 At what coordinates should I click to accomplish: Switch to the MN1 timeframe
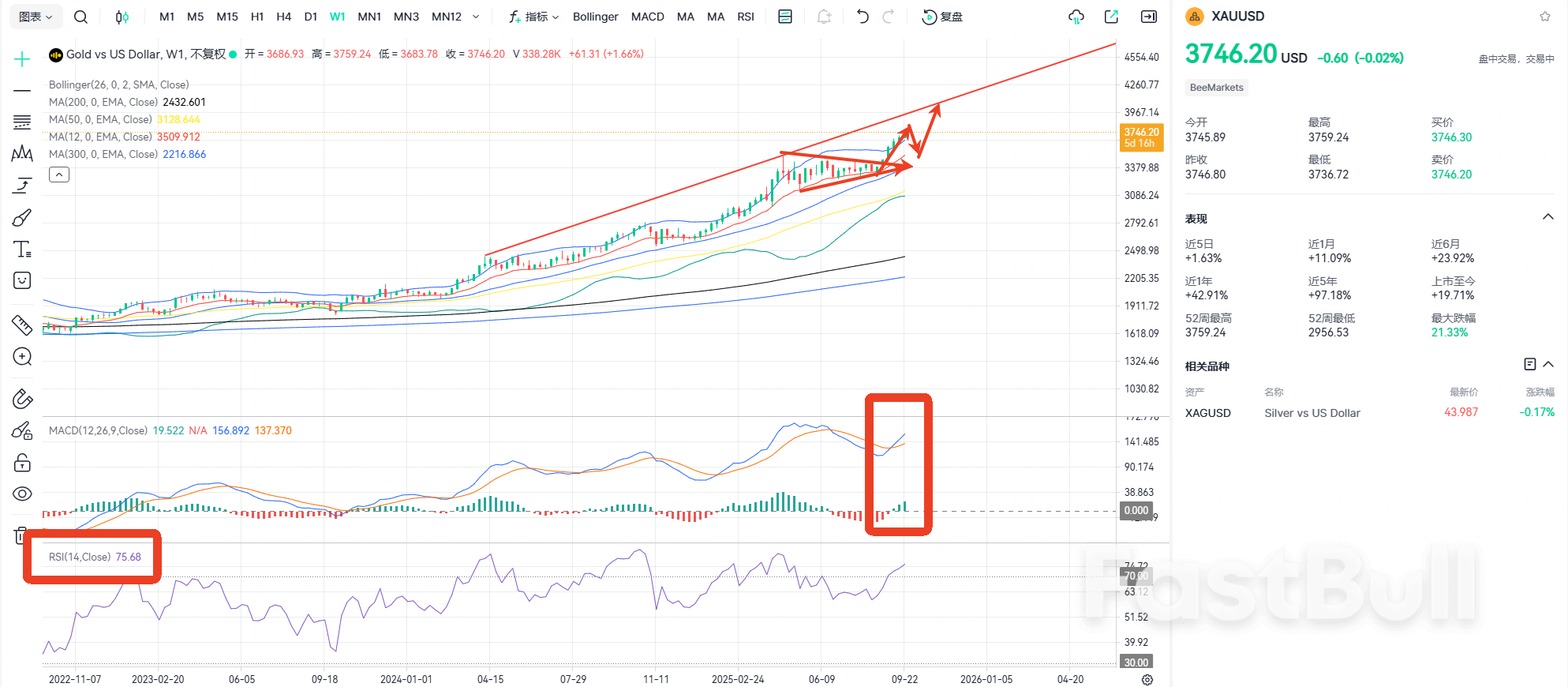coord(369,17)
